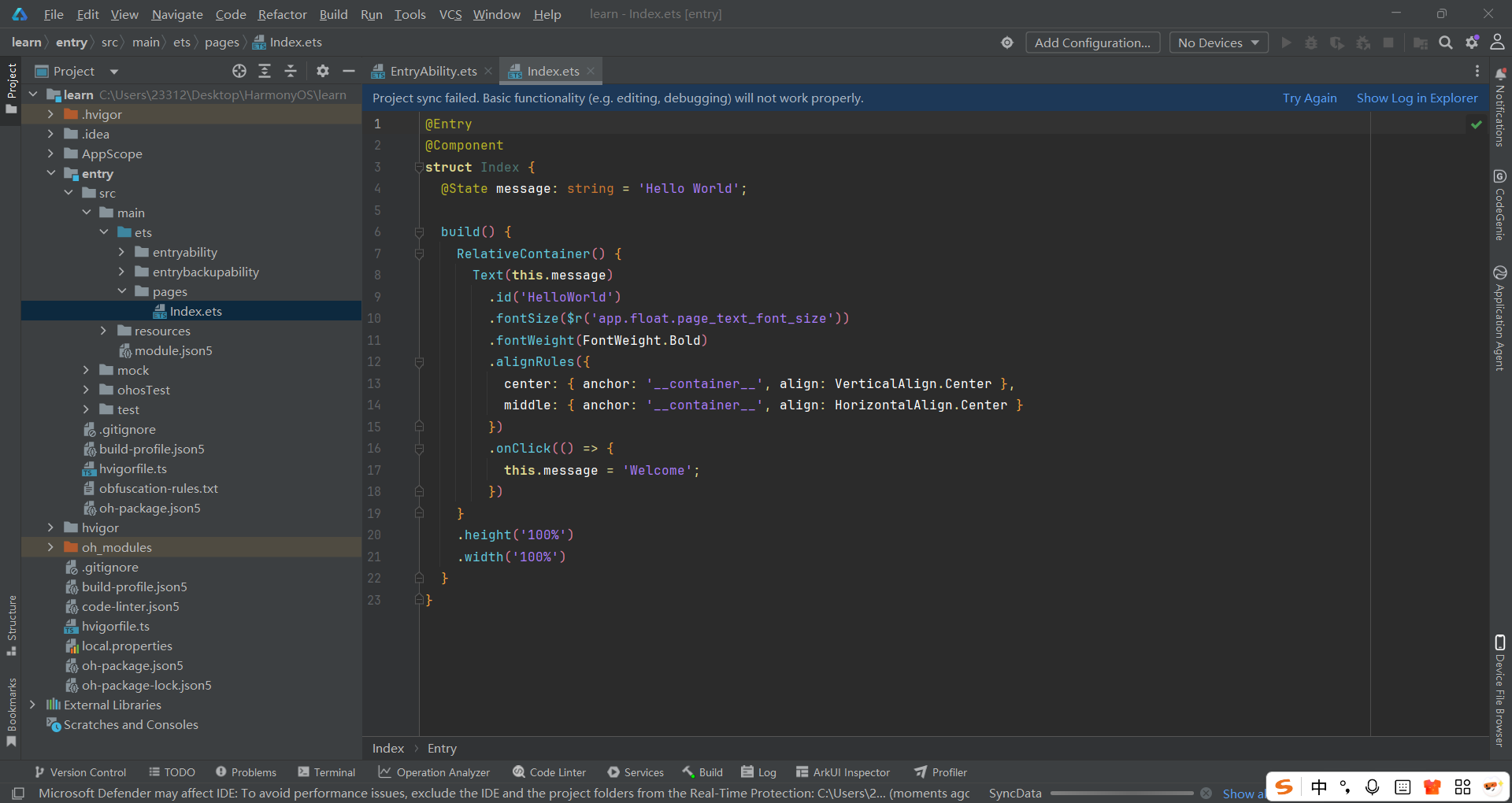Expand all items in Project panel

pyautogui.click(x=265, y=71)
